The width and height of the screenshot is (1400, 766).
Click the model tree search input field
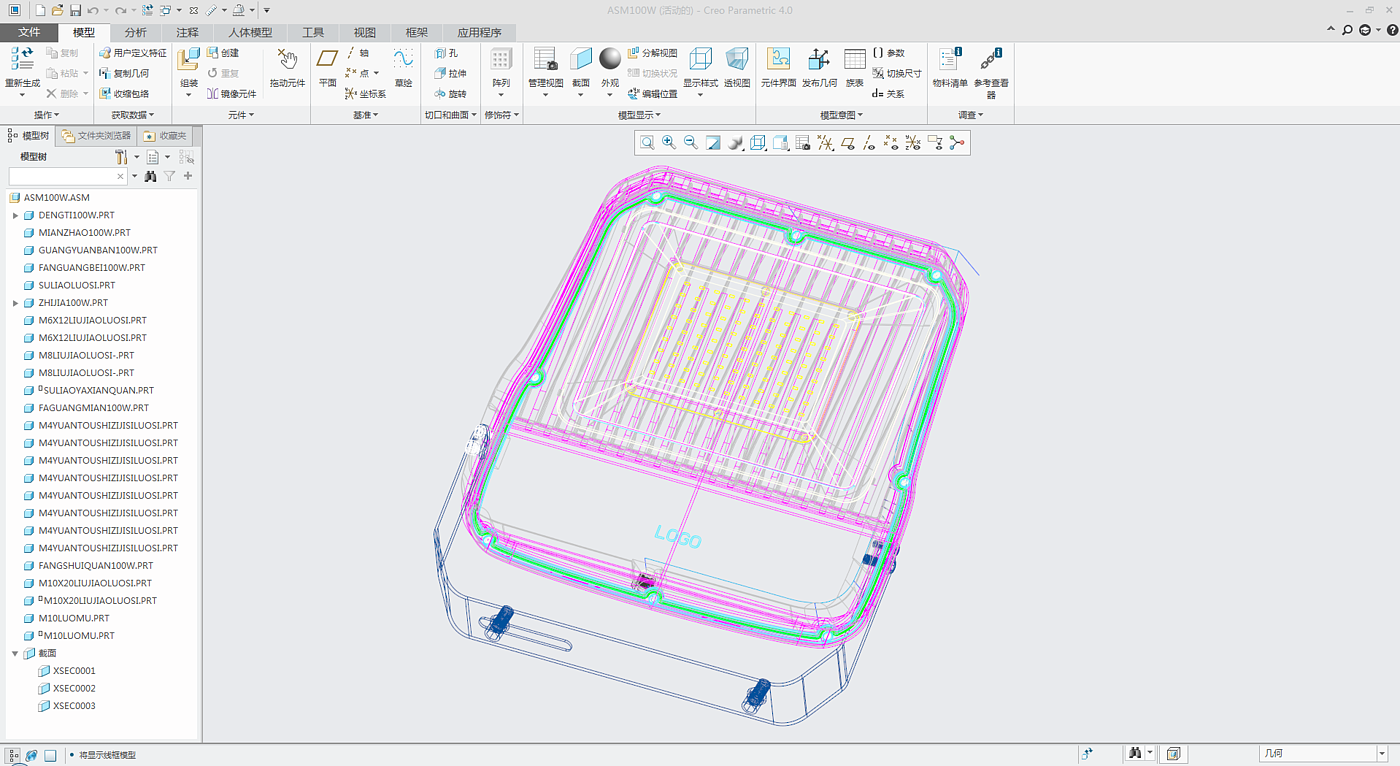[x=66, y=176]
